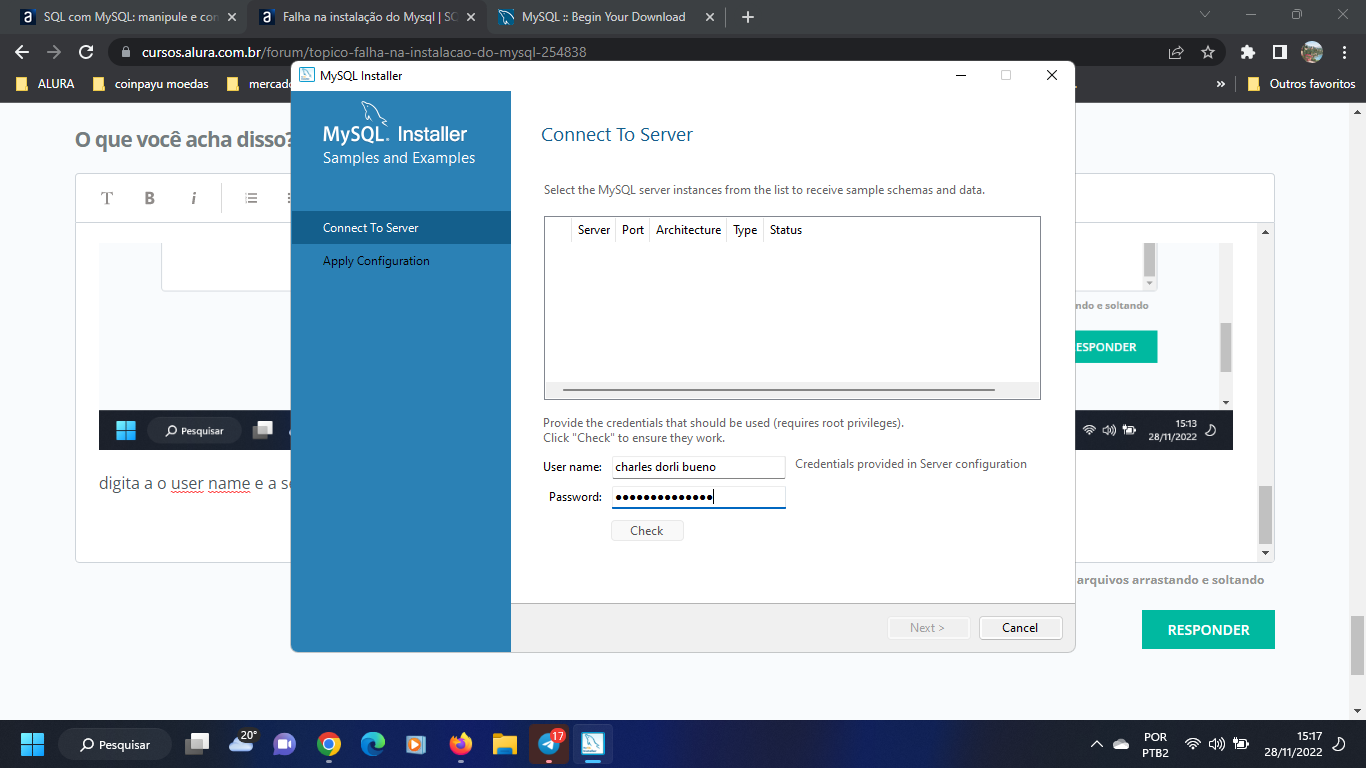Image resolution: width=1366 pixels, height=768 pixels.
Task: Open Microsoft Edge from the taskbar
Action: [373, 744]
